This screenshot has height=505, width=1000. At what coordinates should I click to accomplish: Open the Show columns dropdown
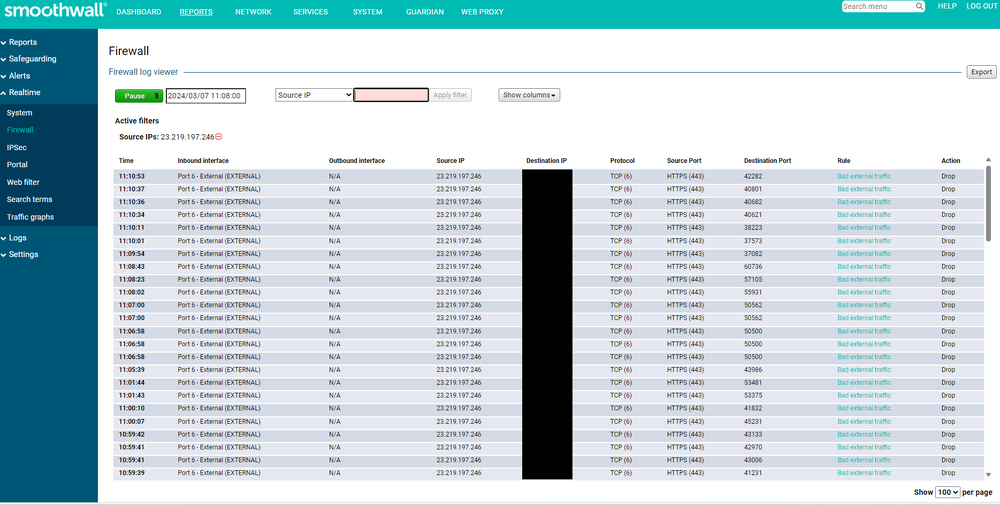pos(529,95)
